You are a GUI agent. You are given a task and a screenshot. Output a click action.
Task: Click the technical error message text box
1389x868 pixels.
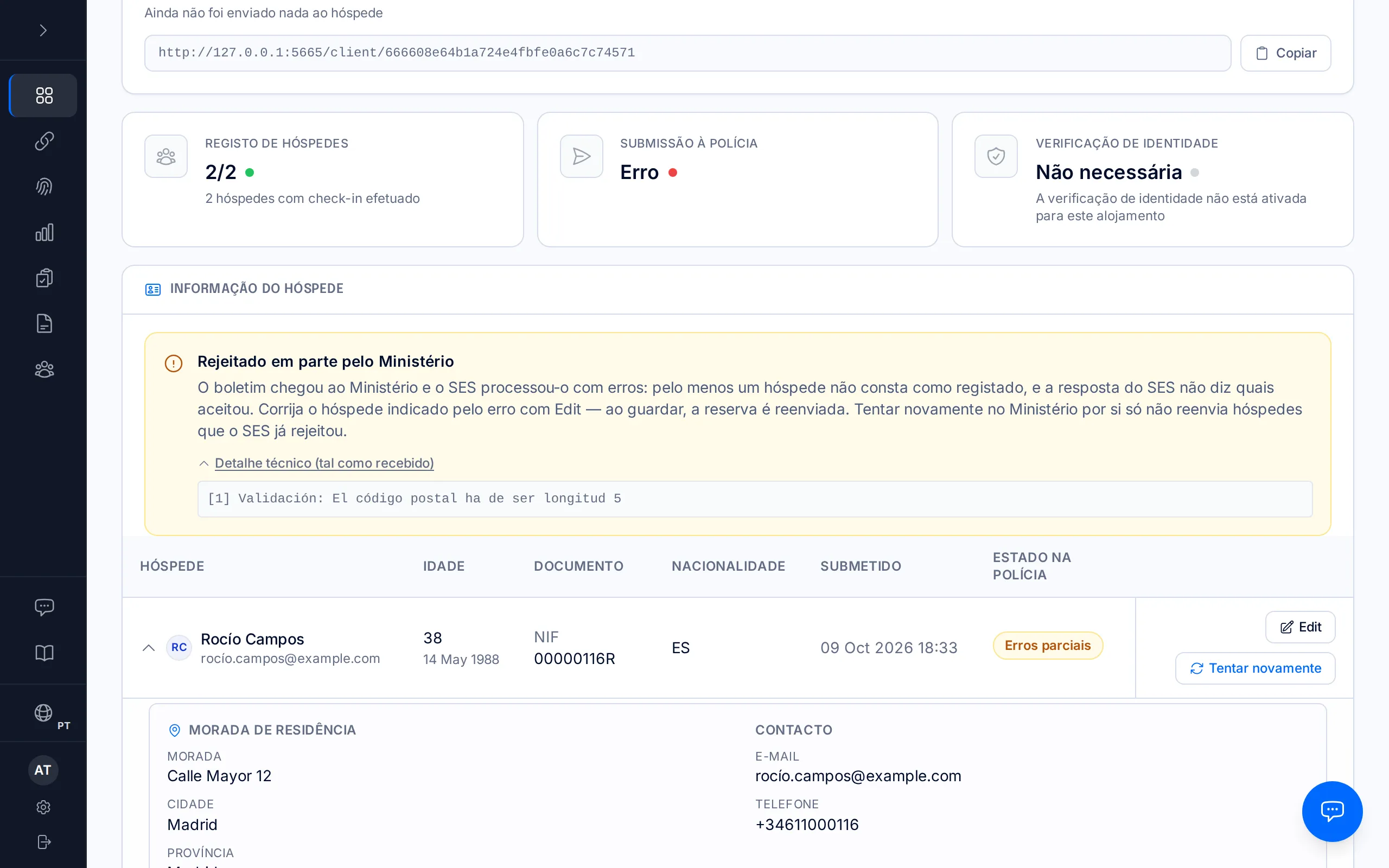pos(755,499)
